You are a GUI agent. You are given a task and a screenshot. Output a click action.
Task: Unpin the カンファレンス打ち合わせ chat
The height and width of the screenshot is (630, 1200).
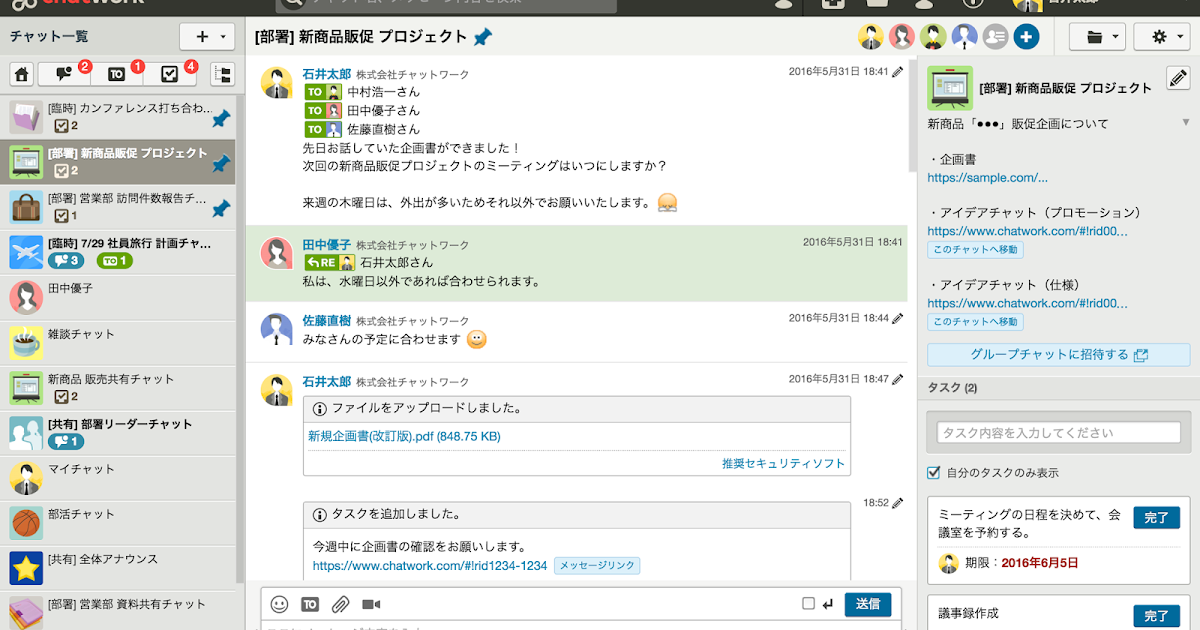click(221, 120)
